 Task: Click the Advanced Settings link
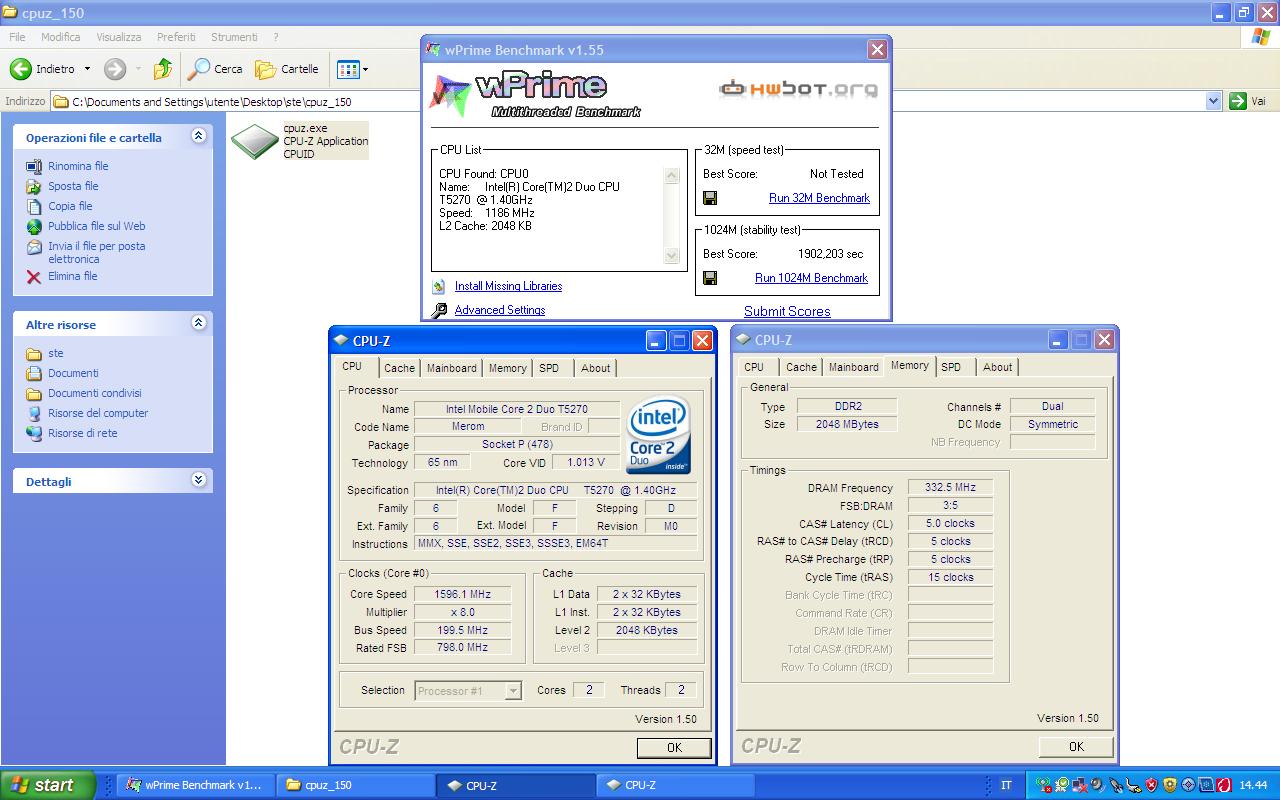pyautogui.click(x=500, y=310)
